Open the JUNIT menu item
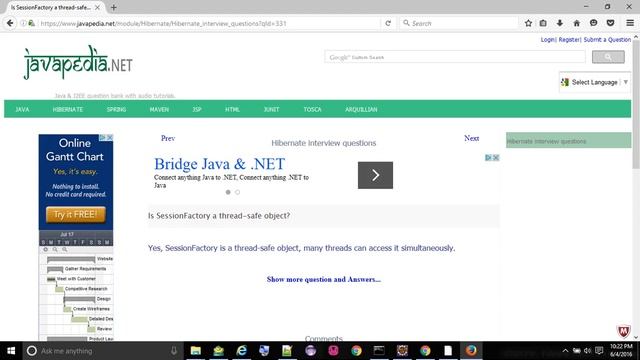 (271, 109)
